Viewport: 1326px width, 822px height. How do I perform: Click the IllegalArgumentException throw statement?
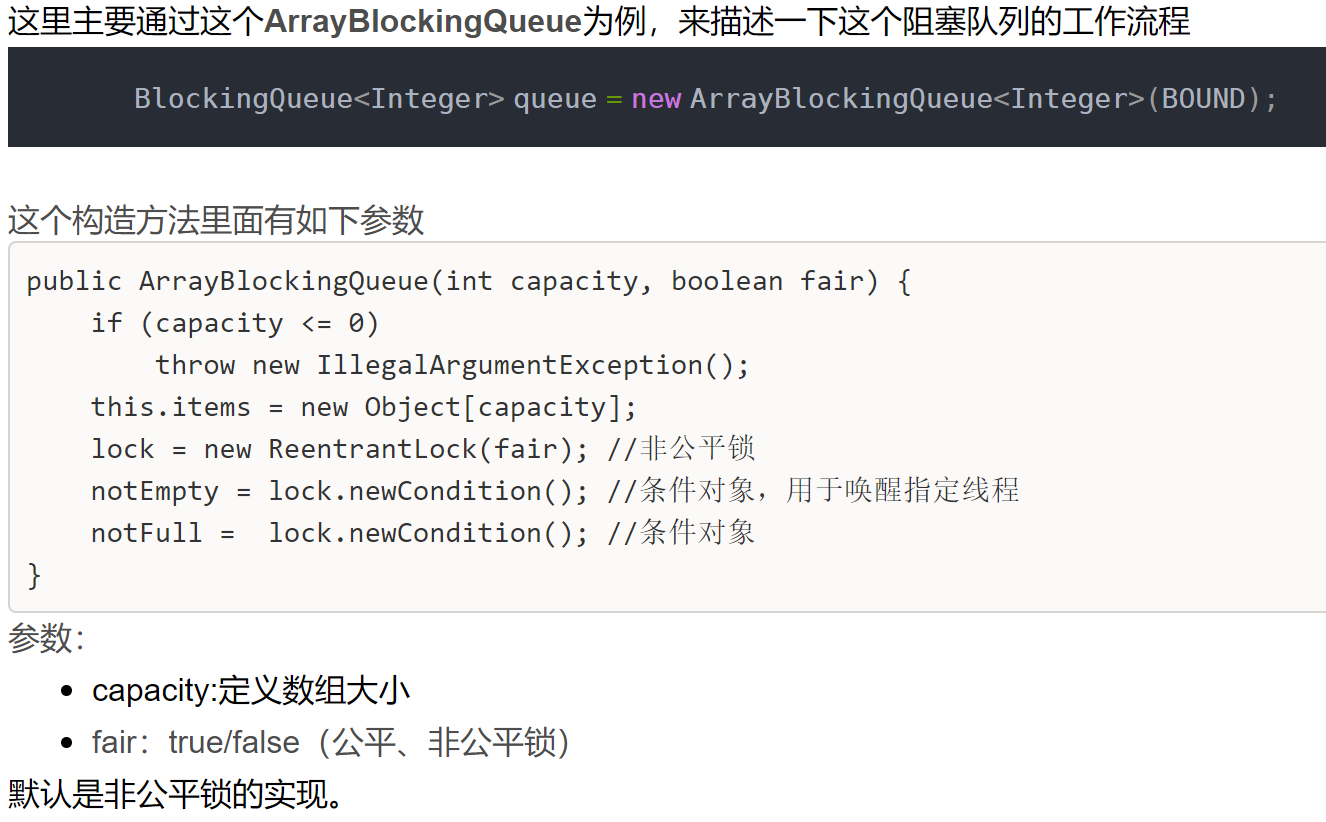pos(452,366)
